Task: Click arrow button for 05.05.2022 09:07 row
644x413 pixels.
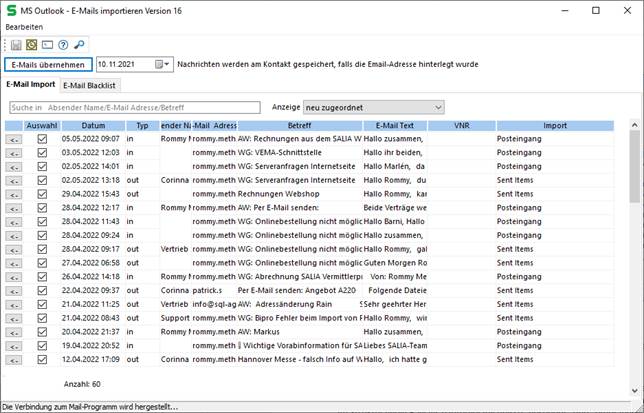Action: point(14,139)
